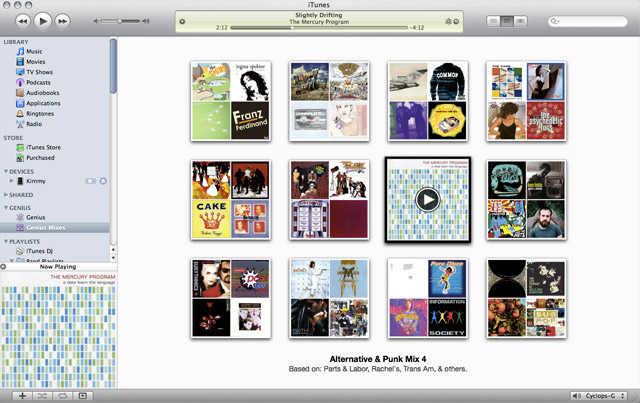Image resolution: width=640 pixels, height=403 pixels.
Task: Skip forward to the next track
Action: coord(62,21)
